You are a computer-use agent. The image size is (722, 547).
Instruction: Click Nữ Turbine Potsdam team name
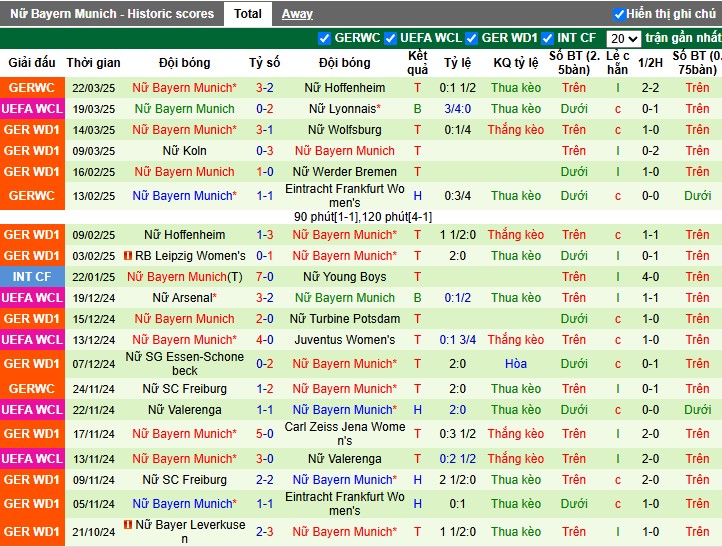click(x=344, y=319)
